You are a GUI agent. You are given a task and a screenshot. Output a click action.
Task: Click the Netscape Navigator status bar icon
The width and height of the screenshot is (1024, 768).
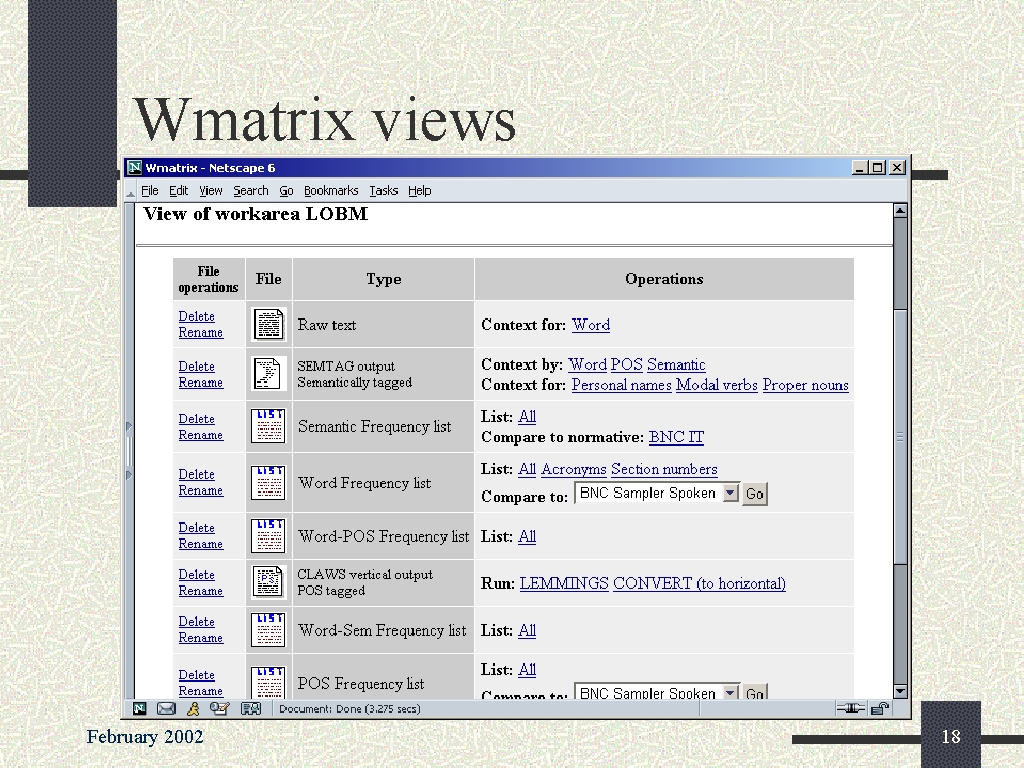[140, 709]
